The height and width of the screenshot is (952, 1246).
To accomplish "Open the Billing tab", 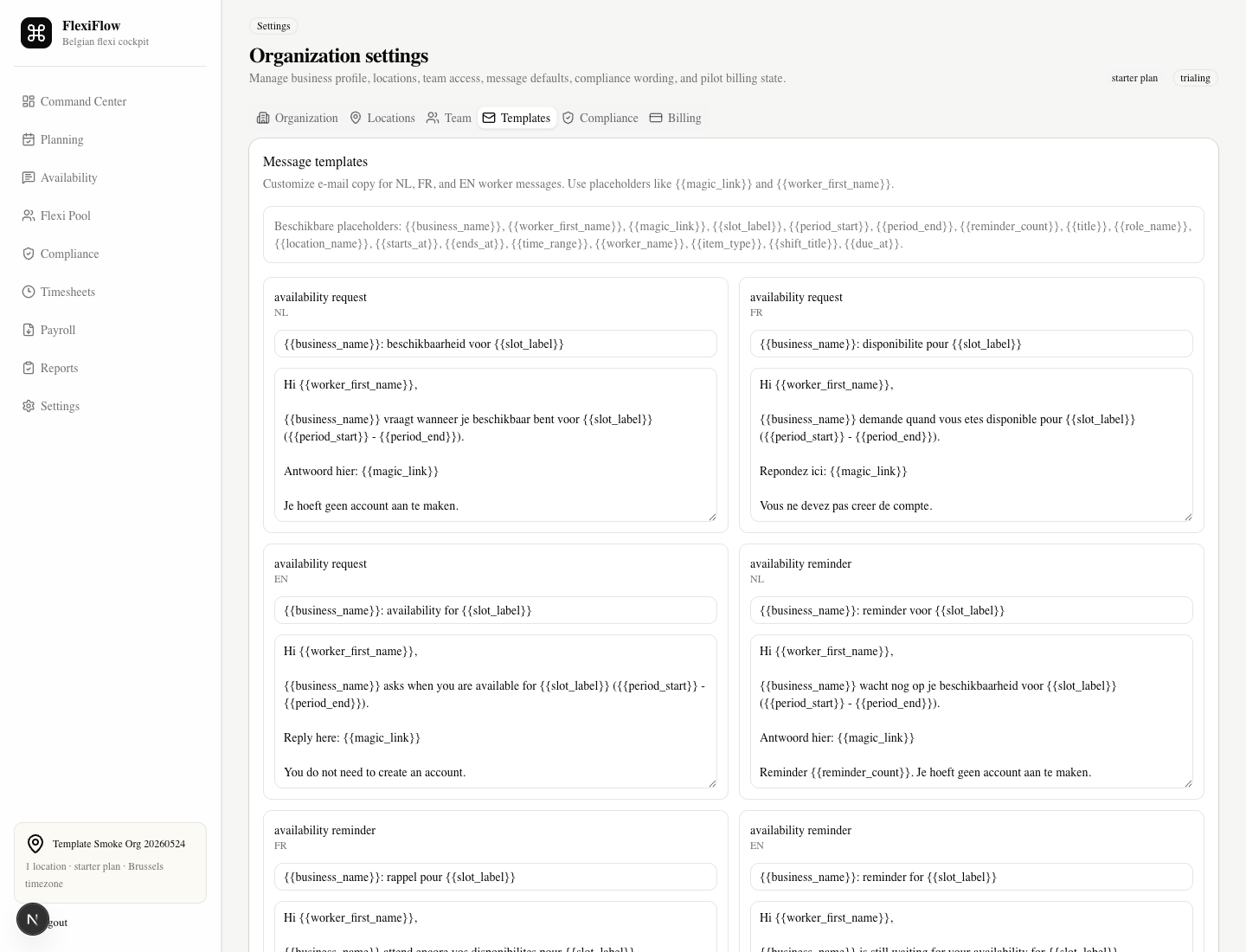I will click(x=675, y=118).
